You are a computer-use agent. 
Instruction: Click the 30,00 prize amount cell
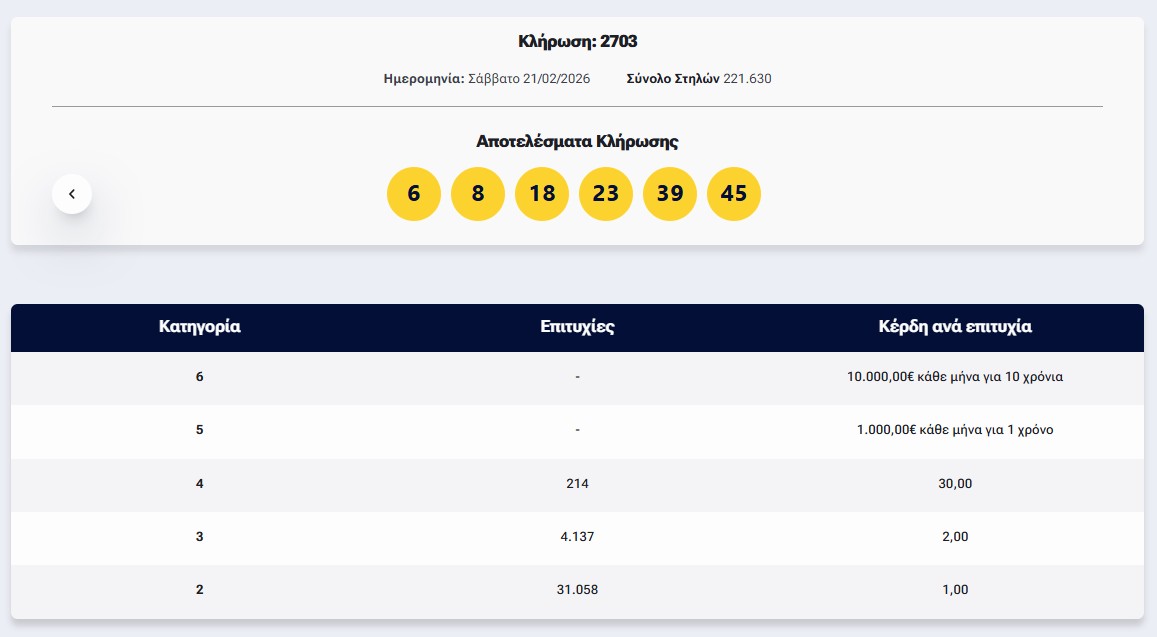[954, 483]
